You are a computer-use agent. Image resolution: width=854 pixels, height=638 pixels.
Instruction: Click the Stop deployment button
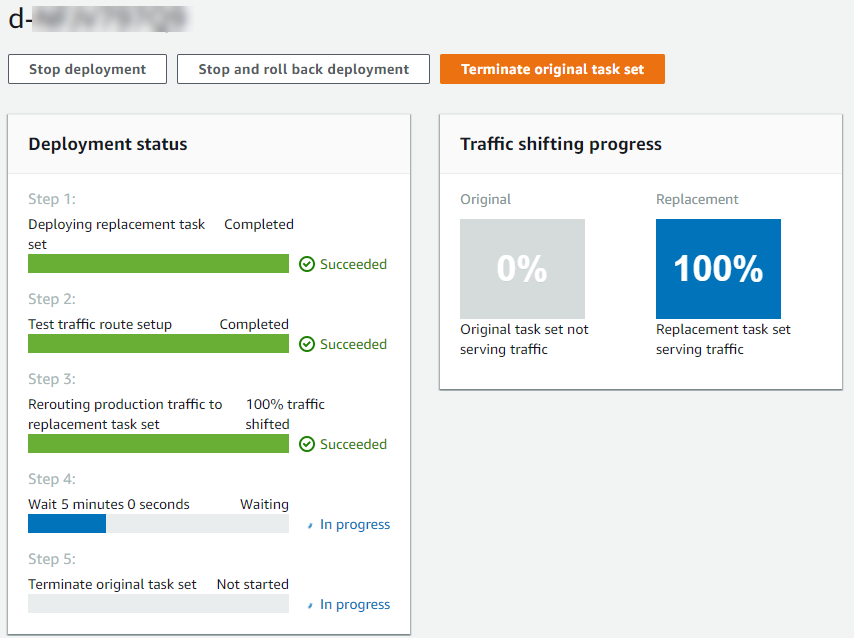[x=87, y=69]
